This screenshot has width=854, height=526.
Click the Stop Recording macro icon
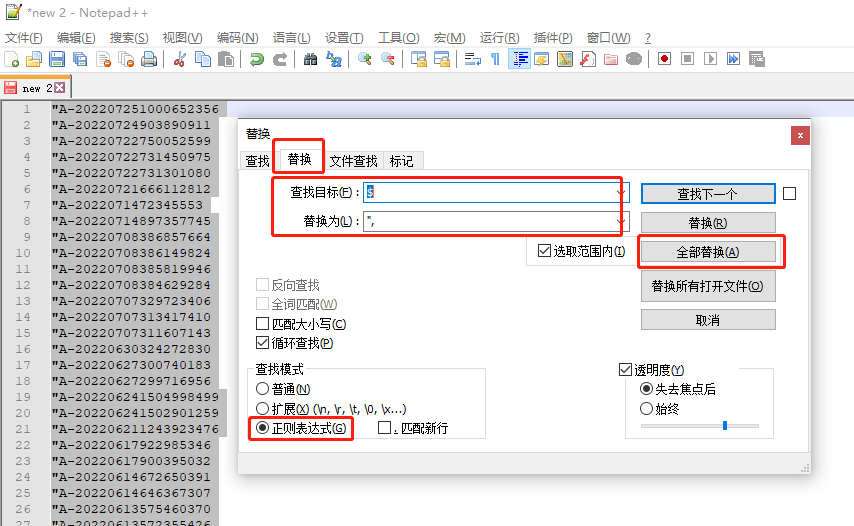click(687, 59)
